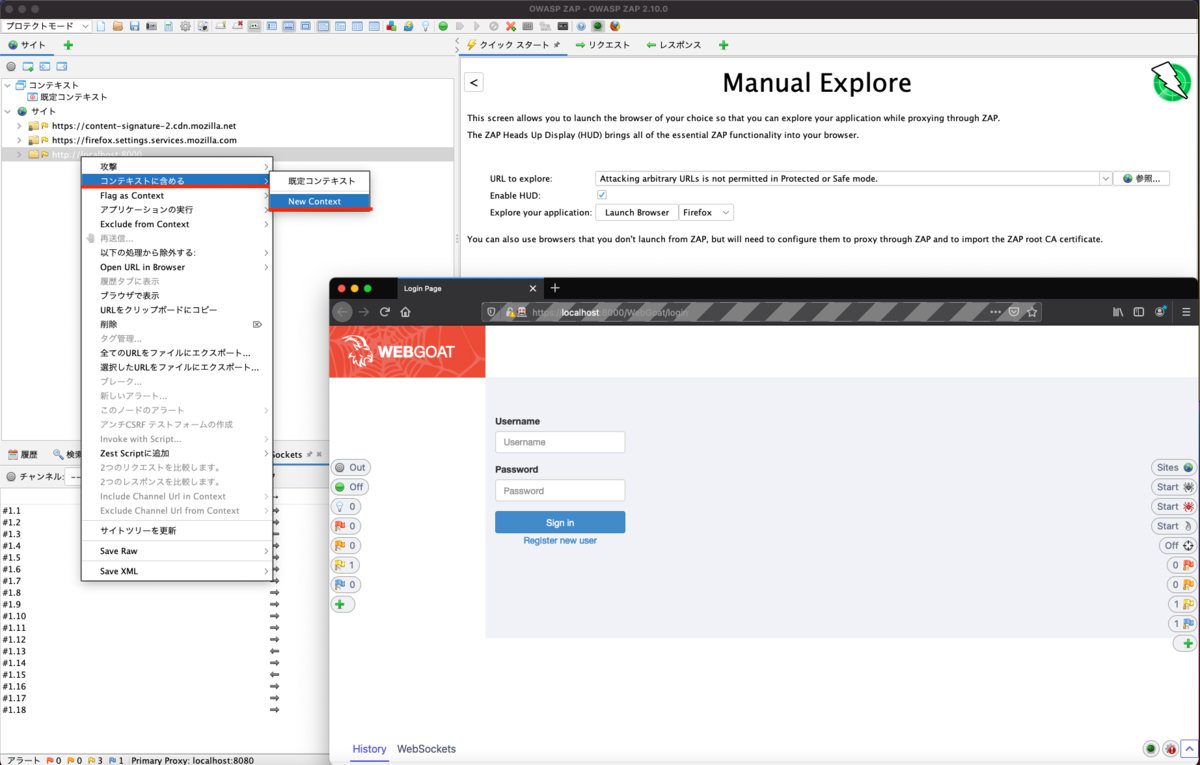
Task: Open 攻撃 context menu entry
Action: (176, 166)
